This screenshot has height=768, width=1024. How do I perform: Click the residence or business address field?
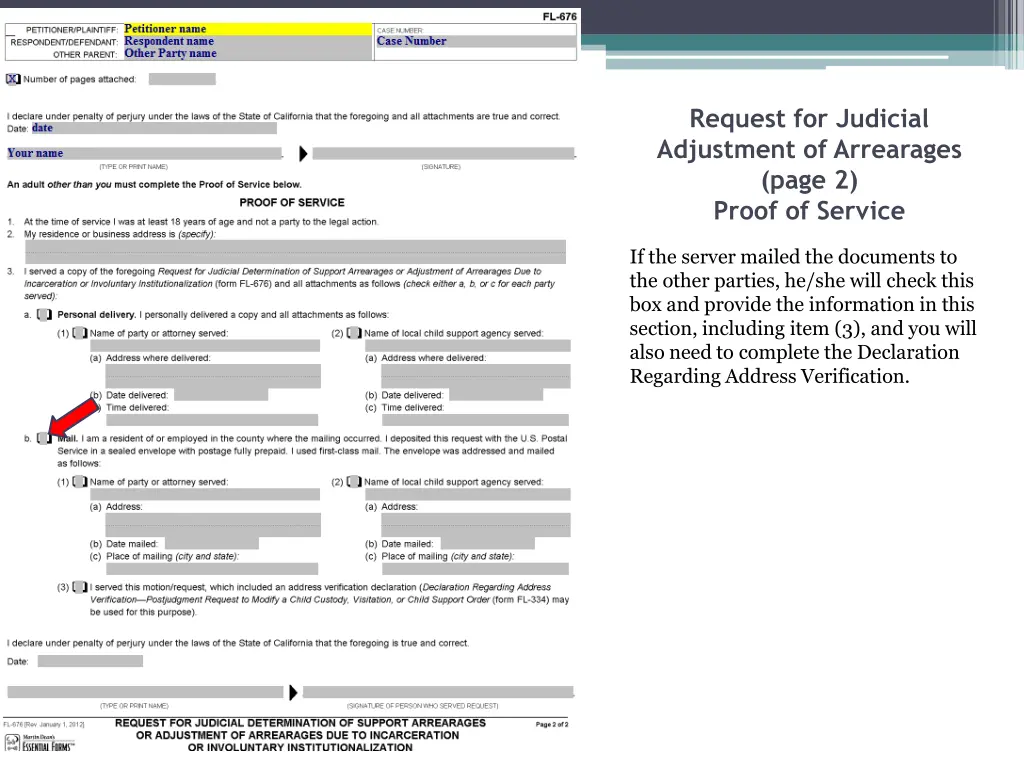pyautogui.click(x=295, y=251)
